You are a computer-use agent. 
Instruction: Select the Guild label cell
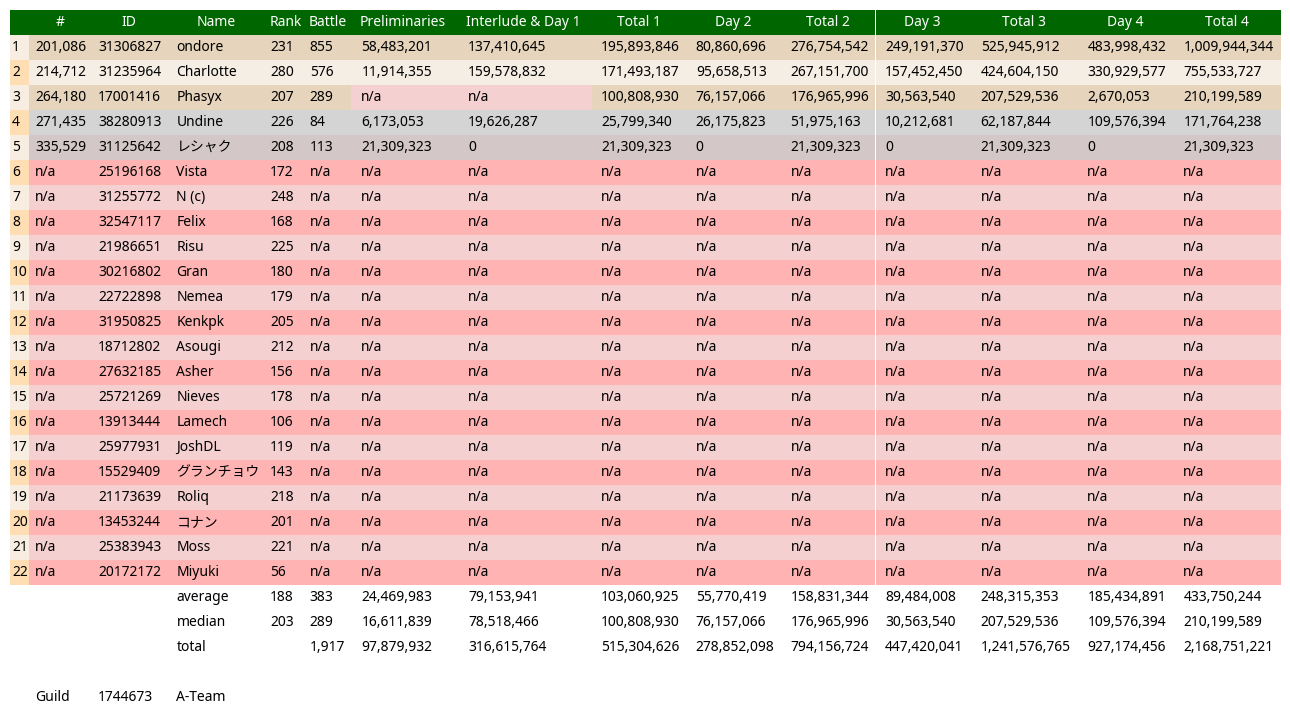click(x=53, y=696)
